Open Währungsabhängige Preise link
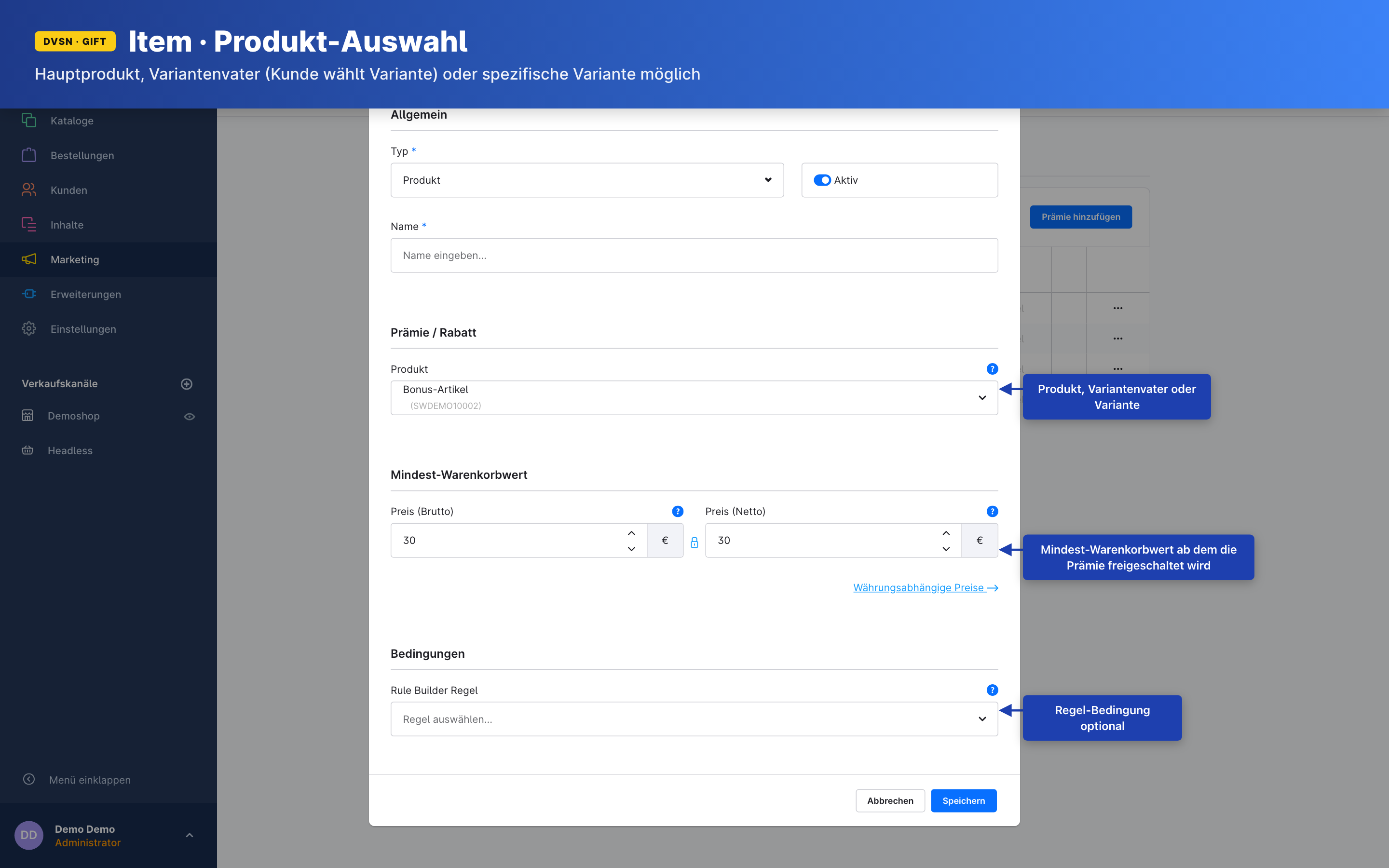 pos(925,587)
